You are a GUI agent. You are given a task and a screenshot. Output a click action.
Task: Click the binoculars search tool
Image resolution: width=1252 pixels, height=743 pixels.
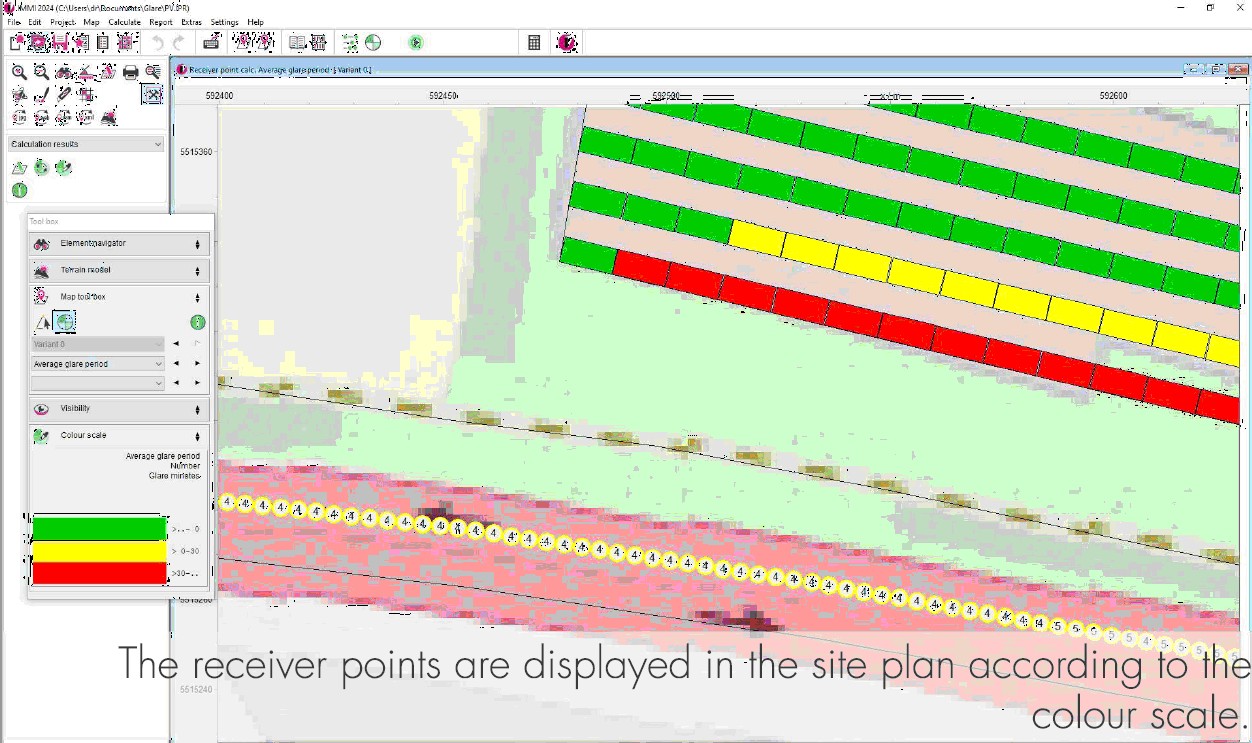[x=64, y=72]
